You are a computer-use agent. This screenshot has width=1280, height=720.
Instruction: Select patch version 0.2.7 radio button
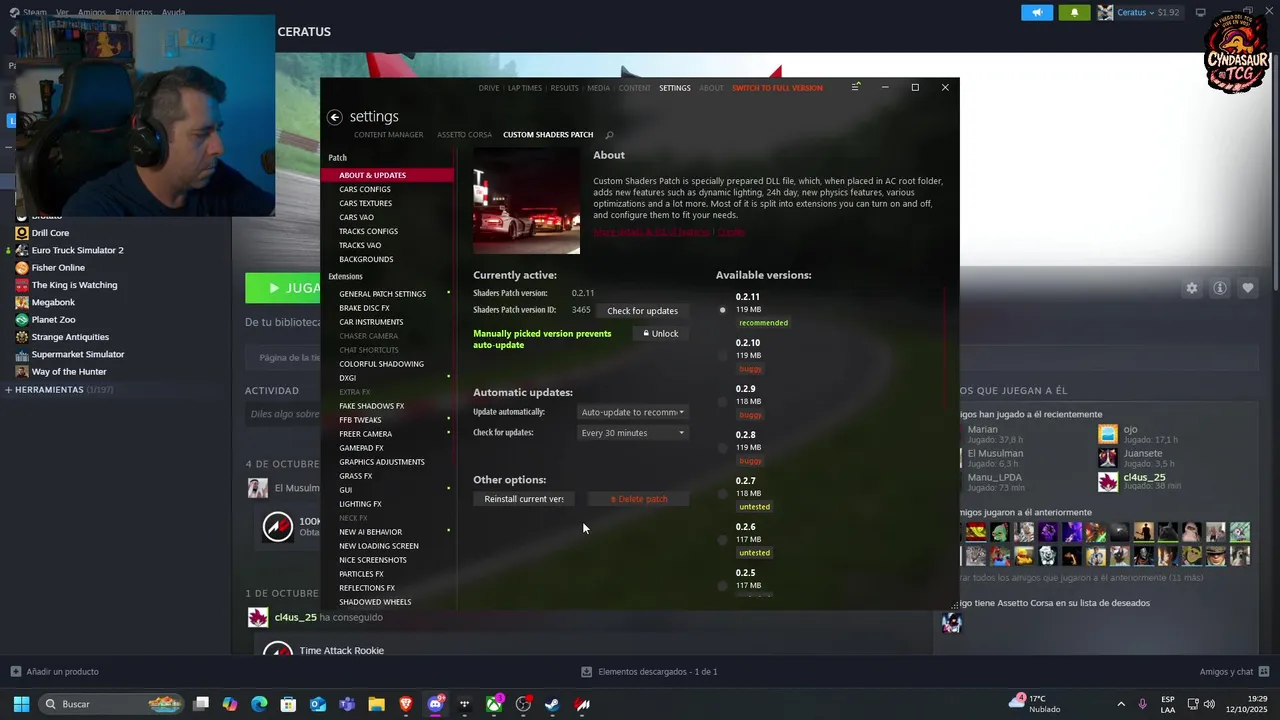click(x=723, y=494)
